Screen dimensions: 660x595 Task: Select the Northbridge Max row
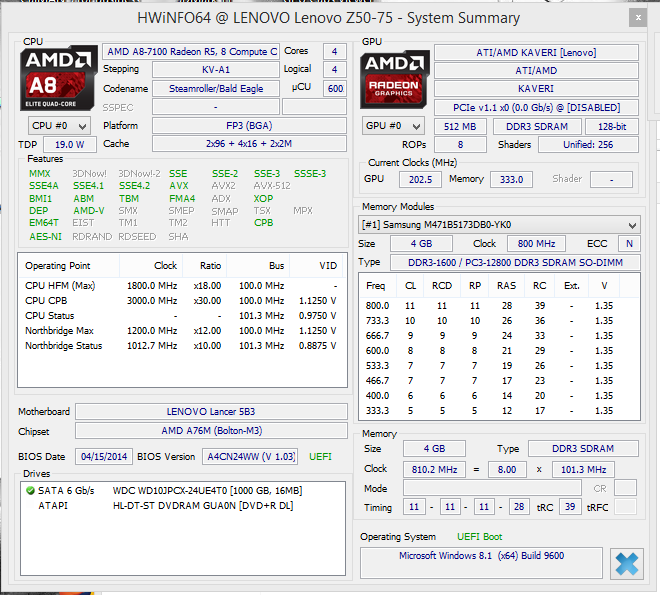[x=182, y=331]
